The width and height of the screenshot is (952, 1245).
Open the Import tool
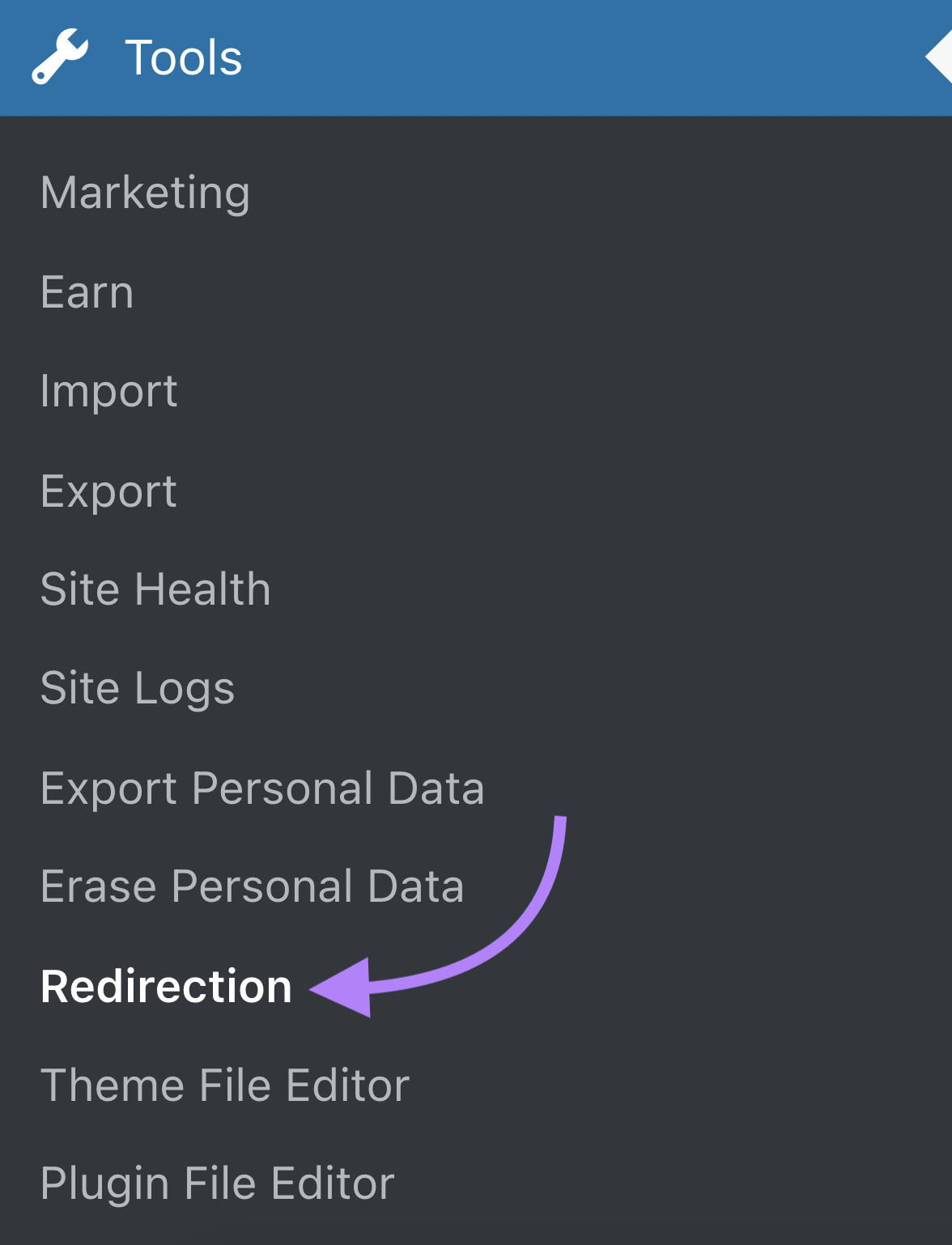108,392
